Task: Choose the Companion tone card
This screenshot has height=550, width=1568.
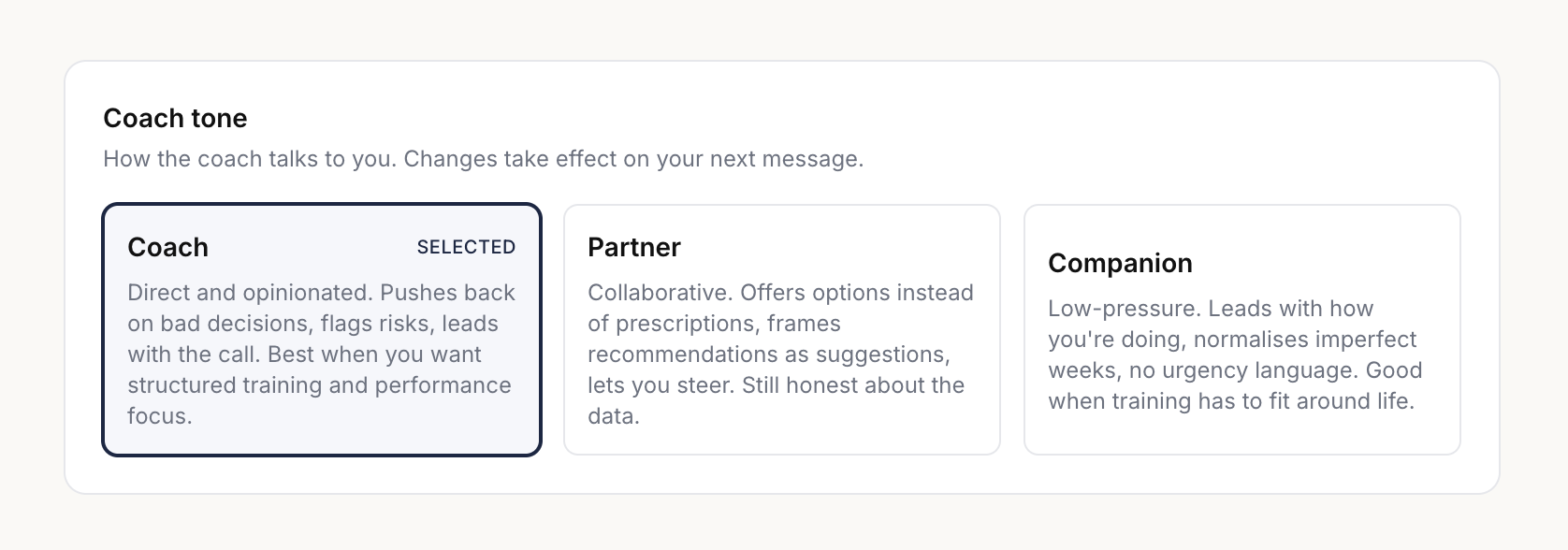Action: pyautogui.click(x=1241, y=329)
